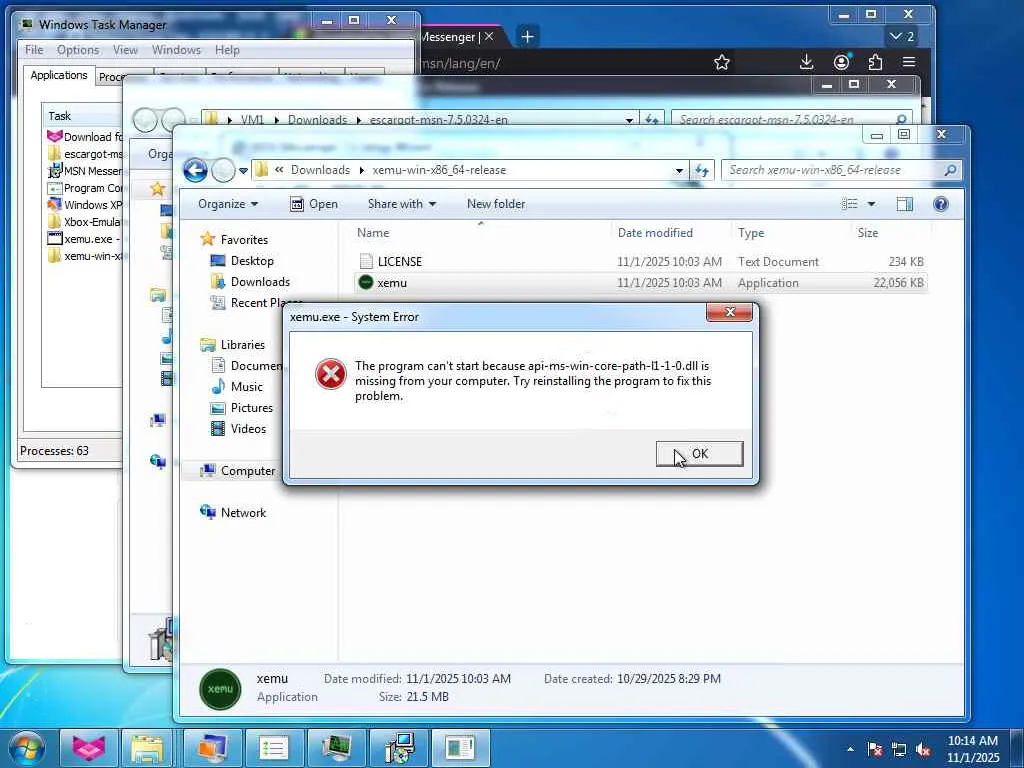The height and width of the screenshot is (768, 1024).
Task: Sort files by the Size column
Action: coord(867,232)
